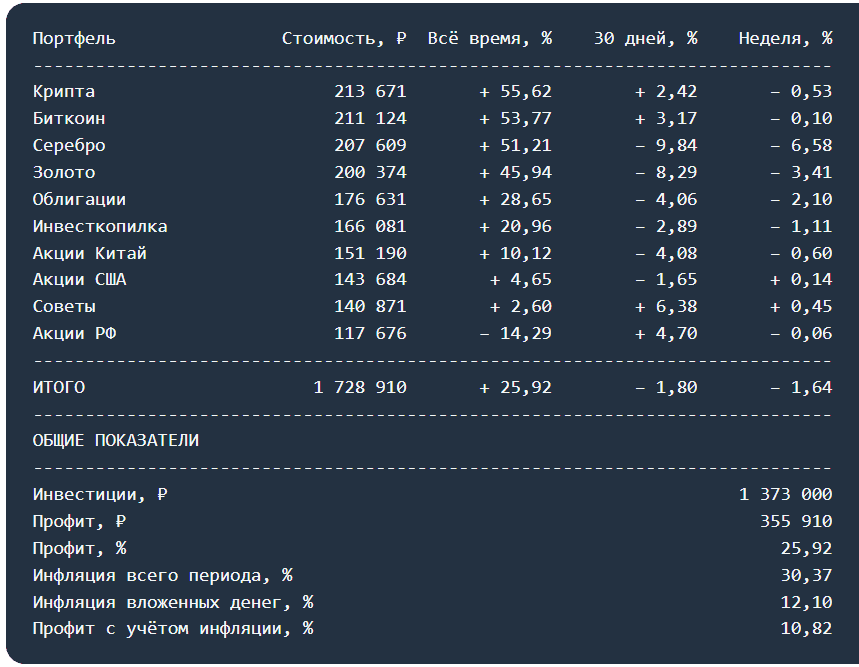Select the Акции Китай row
Screen dimensions: 859x667
tap(432, 253)
